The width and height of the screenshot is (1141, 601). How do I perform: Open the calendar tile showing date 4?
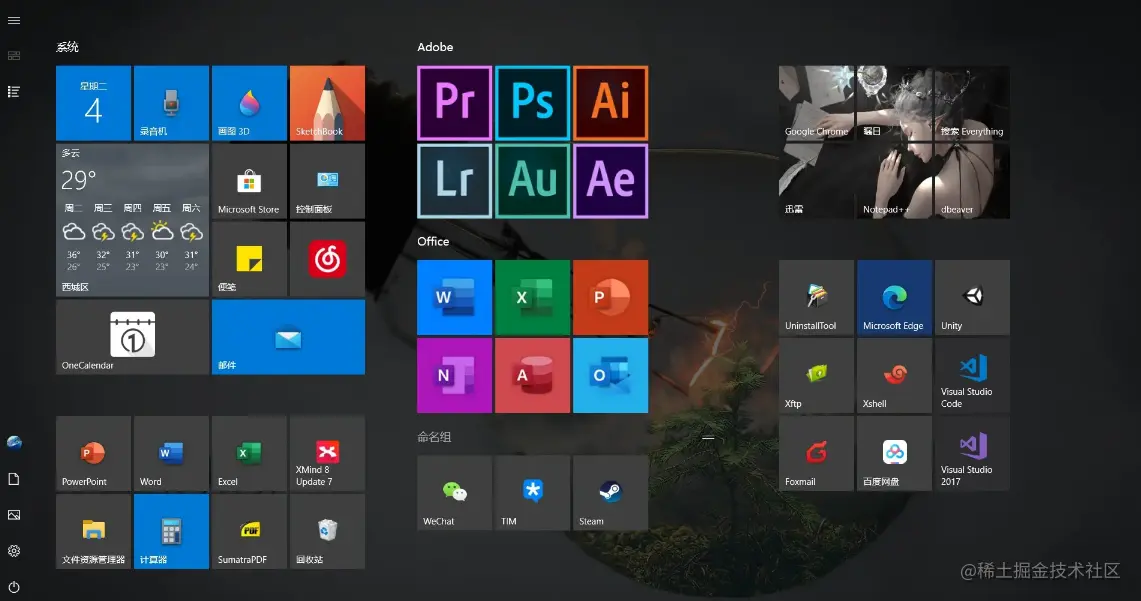click(93, 103)
